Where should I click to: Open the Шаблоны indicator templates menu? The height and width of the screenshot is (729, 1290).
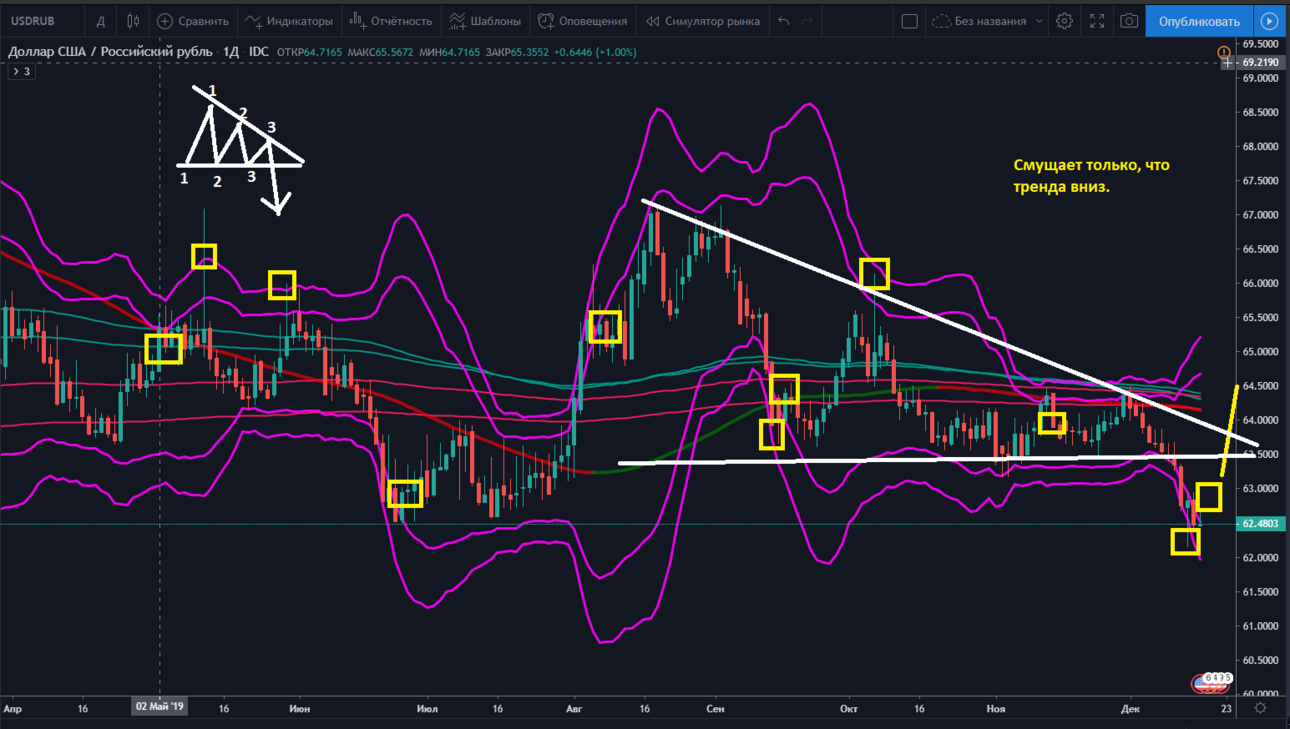point(485,21)
